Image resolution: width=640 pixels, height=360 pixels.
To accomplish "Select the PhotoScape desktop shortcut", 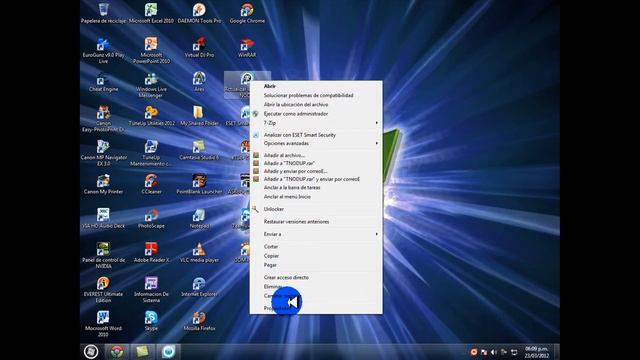I will 151,219.
